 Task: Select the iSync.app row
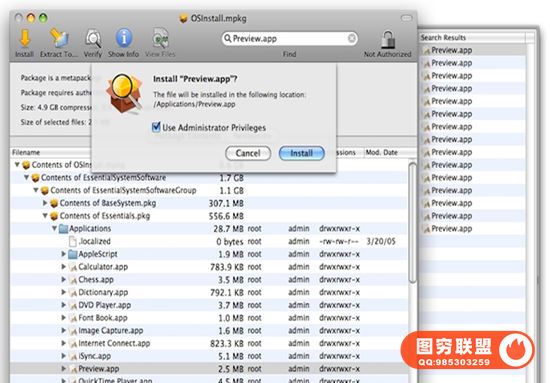[x=209, y=356]
